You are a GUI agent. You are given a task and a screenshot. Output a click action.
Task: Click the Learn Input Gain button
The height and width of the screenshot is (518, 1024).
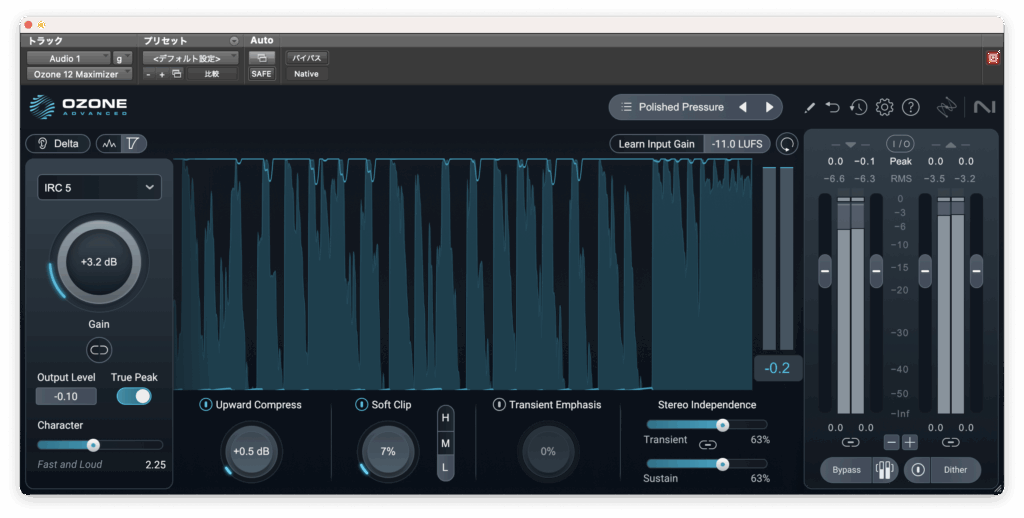[656, 144]
